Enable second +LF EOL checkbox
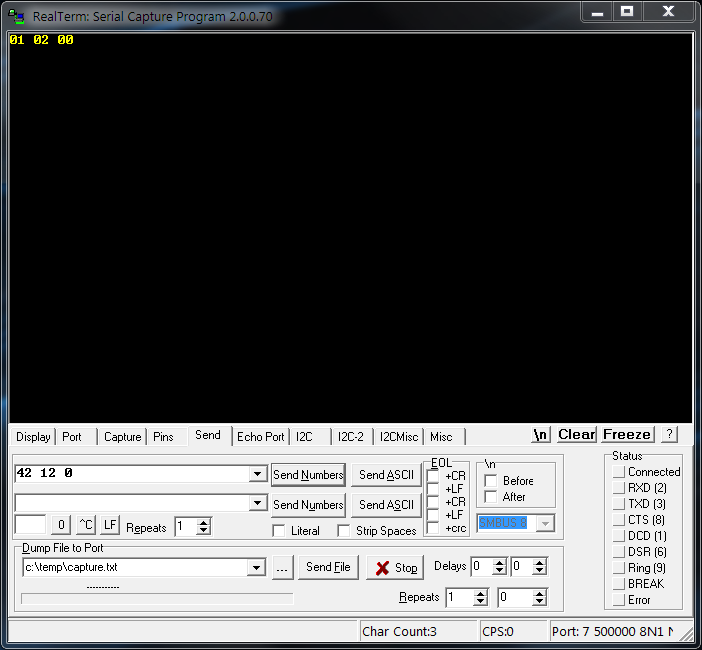 click(x=433, y=515)
